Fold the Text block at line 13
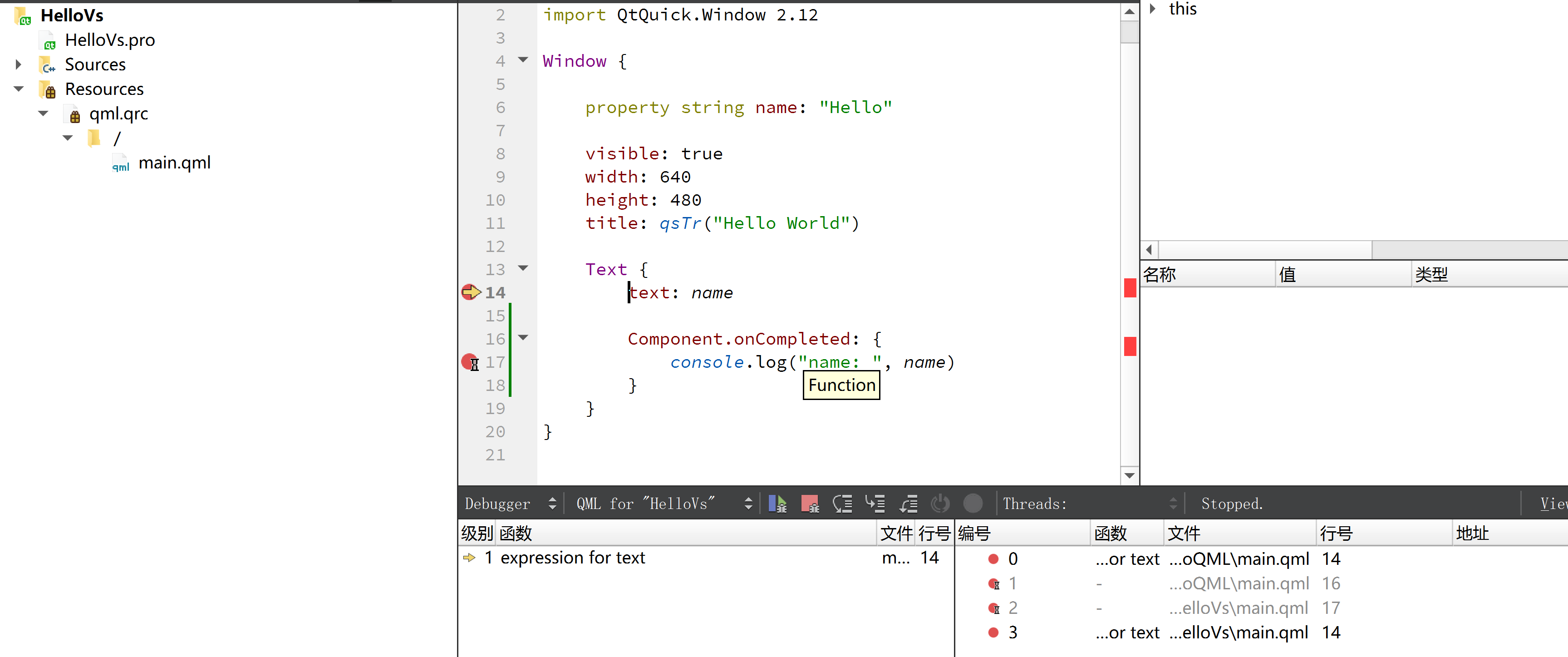 pyautogui.click(x=523, y=268)
